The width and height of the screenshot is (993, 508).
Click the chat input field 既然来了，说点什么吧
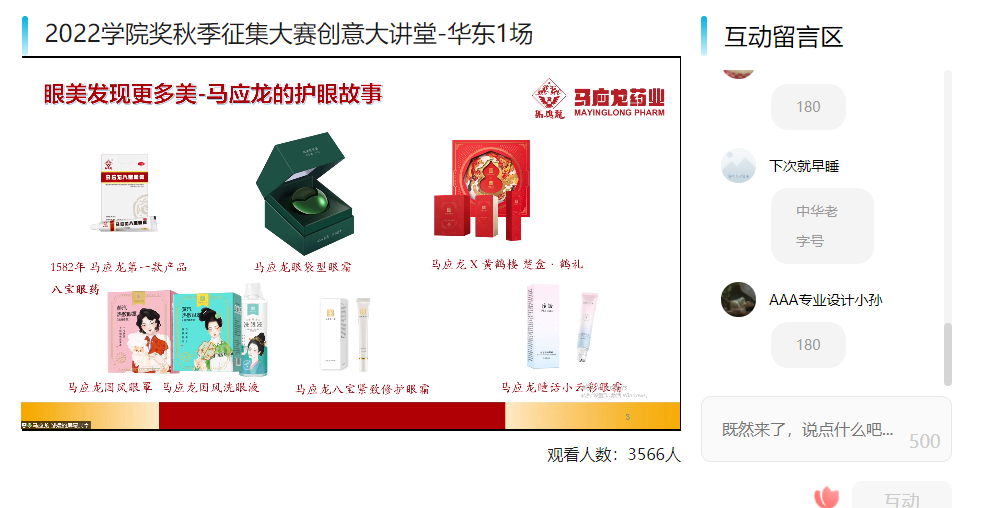click(826, 429)
